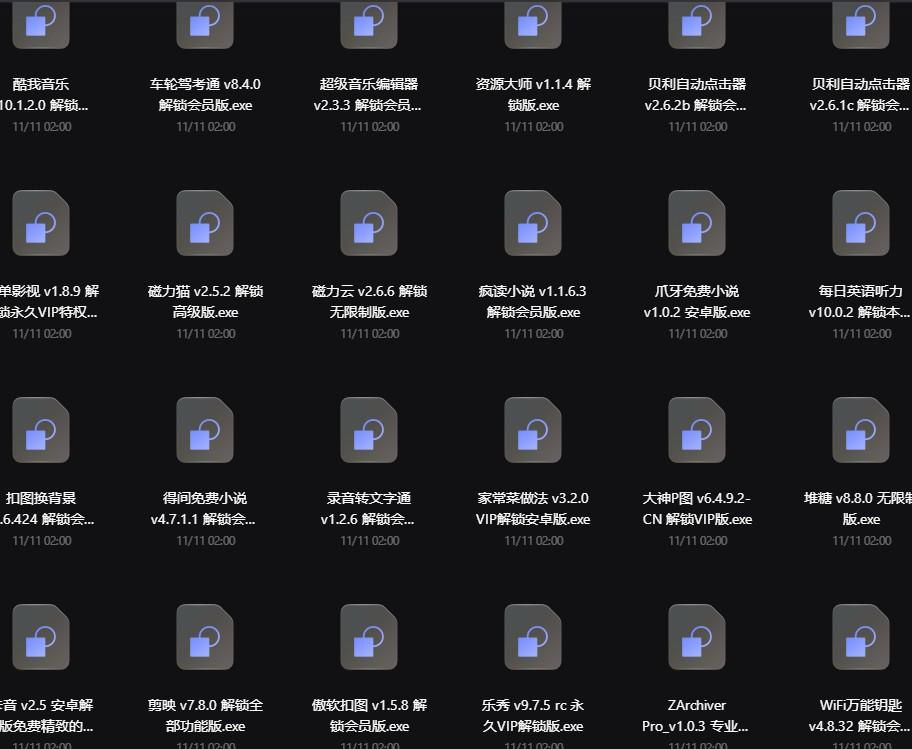Open the 大神P图 v6.4.9.2-CN file icon
The height and width of the screenshot is (749, 912).
(x=697, y=430)
